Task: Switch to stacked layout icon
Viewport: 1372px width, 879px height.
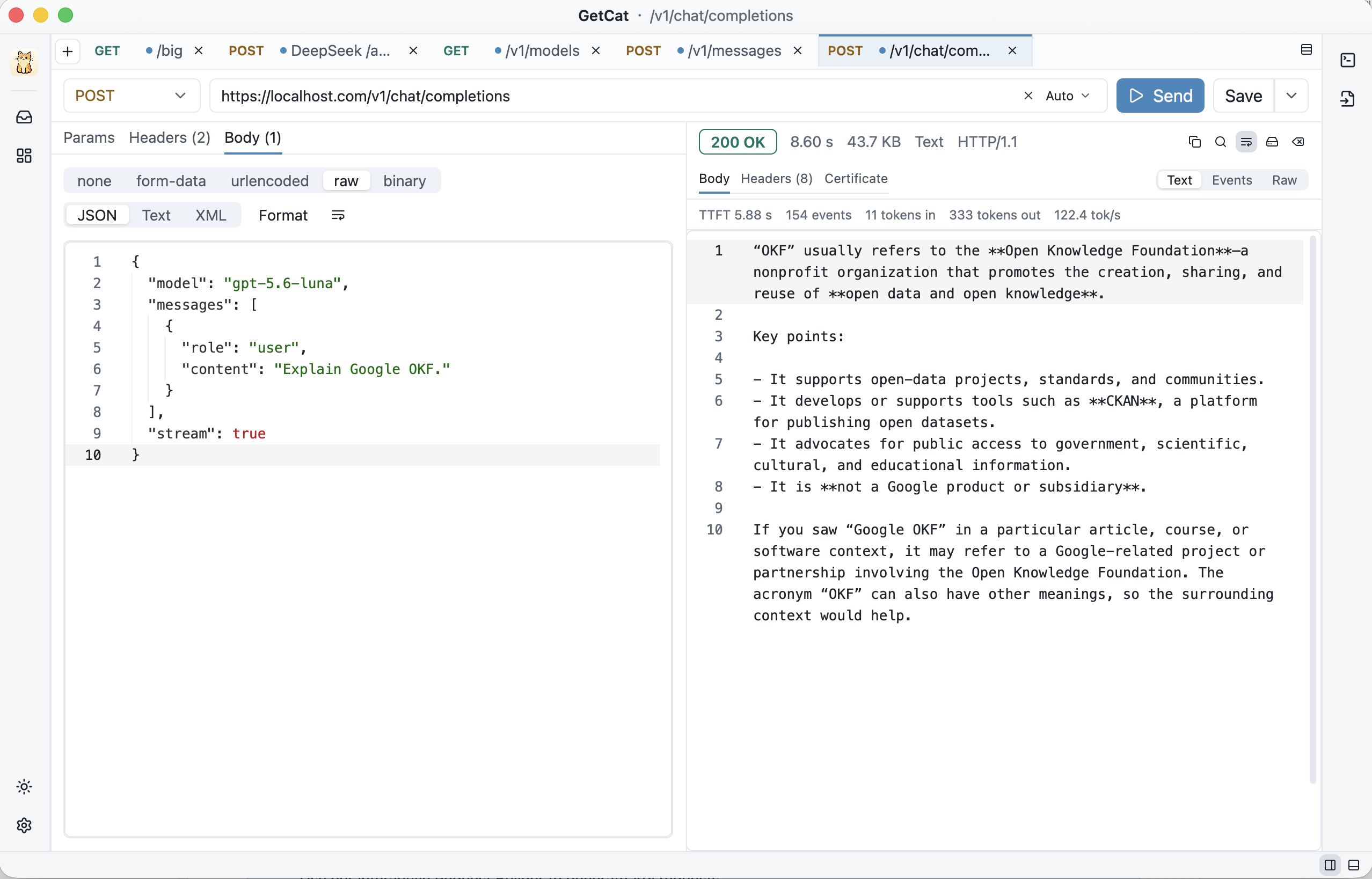Action: pos(1354,865)
